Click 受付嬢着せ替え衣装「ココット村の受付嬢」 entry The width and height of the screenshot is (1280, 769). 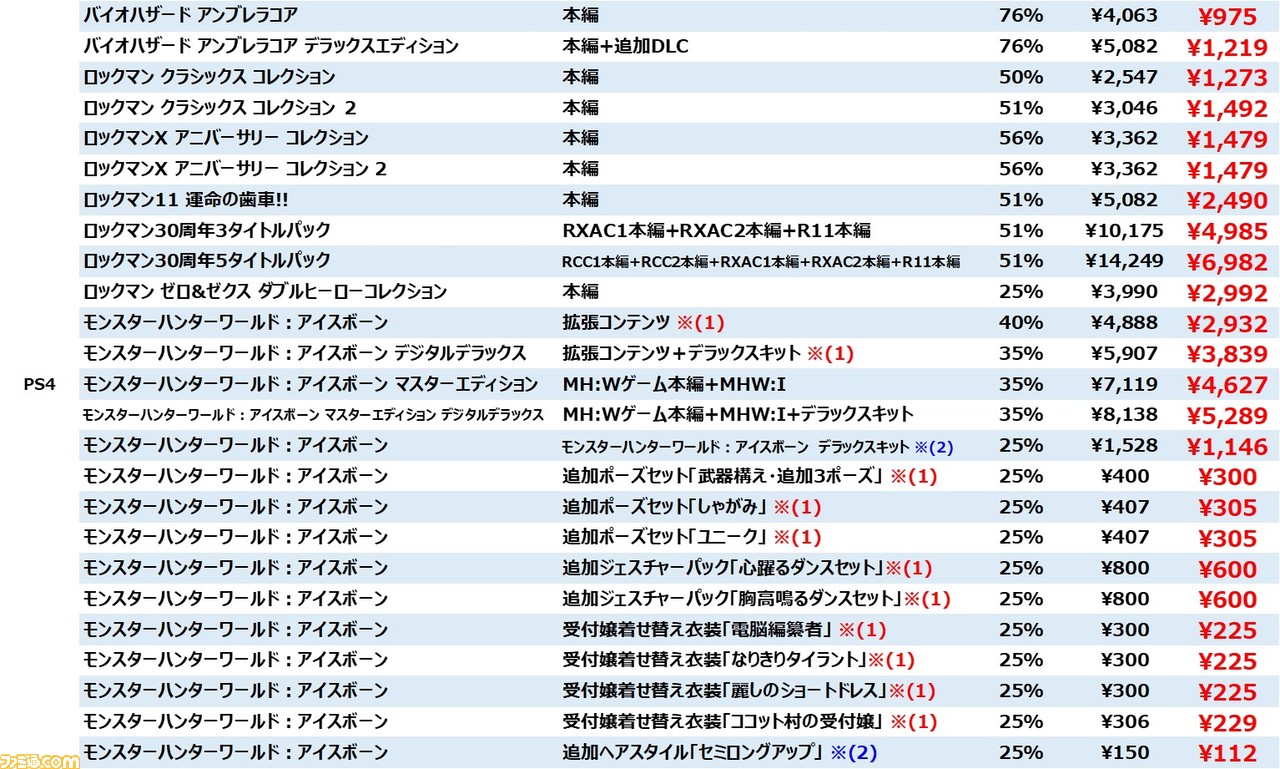(x=749, y=722)
